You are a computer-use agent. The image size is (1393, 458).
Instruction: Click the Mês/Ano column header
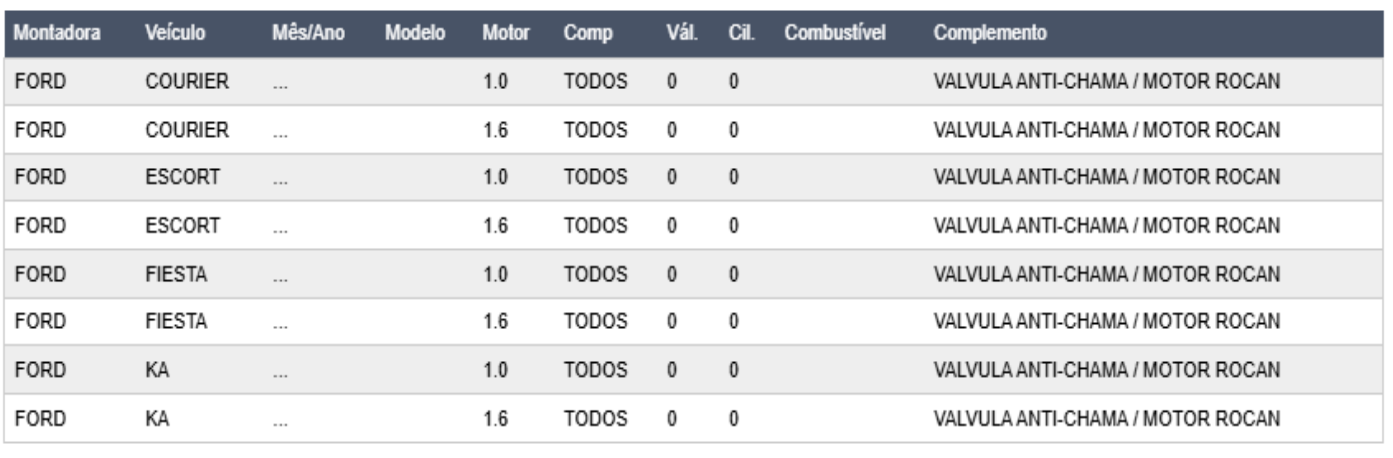[308, 33]
